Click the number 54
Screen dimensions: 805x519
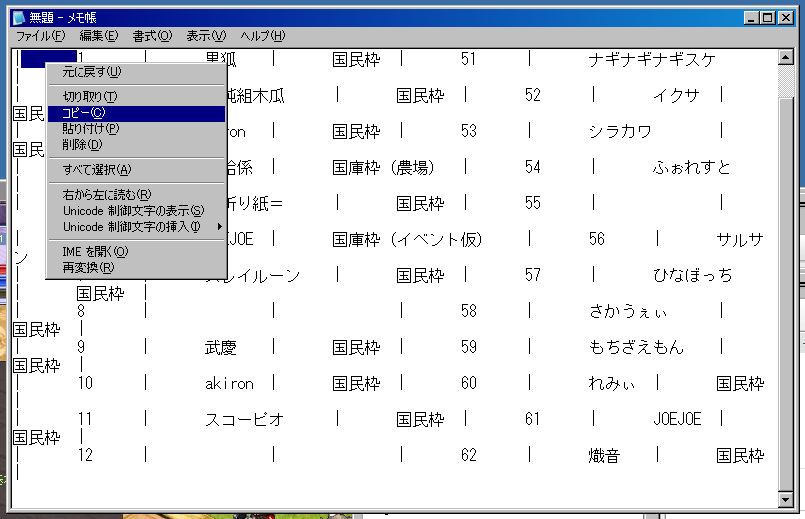pyautogui.click(x=532, y=167)
